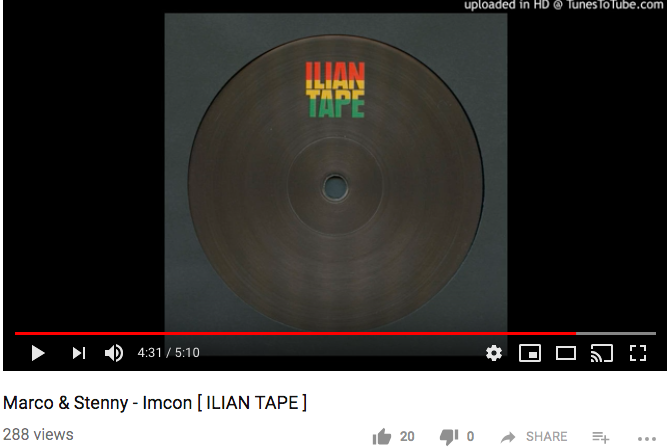
Task: Skip to the next video
Action: [79, 353]
